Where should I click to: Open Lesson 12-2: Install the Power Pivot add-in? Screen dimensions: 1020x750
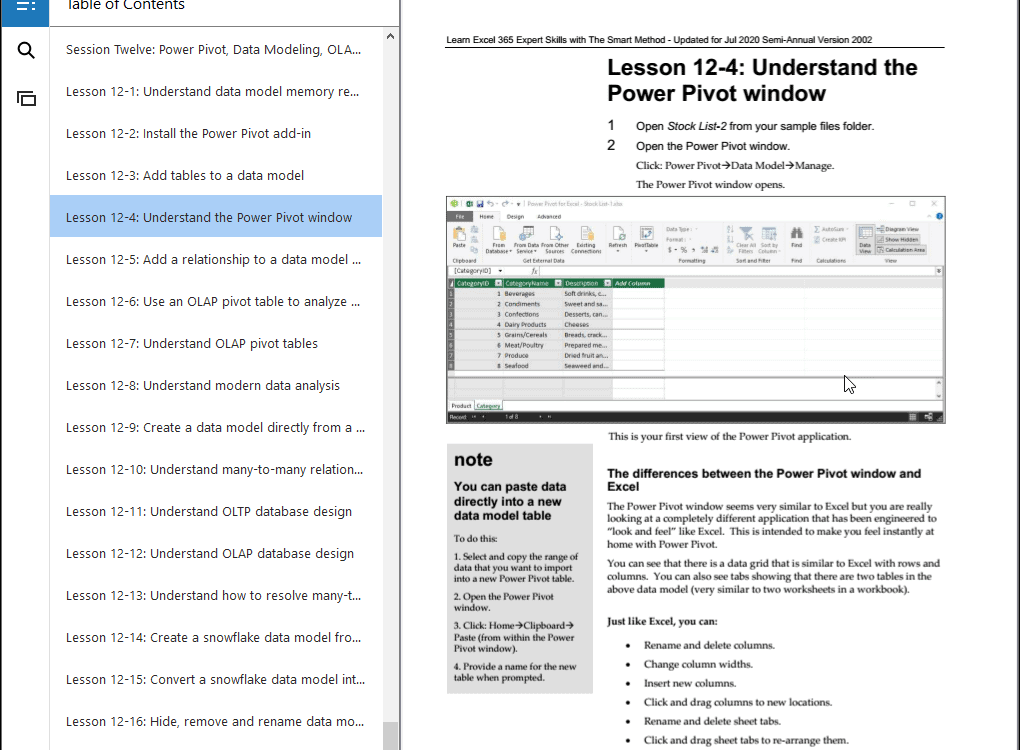pyautogui.click(x=216, y=133)
